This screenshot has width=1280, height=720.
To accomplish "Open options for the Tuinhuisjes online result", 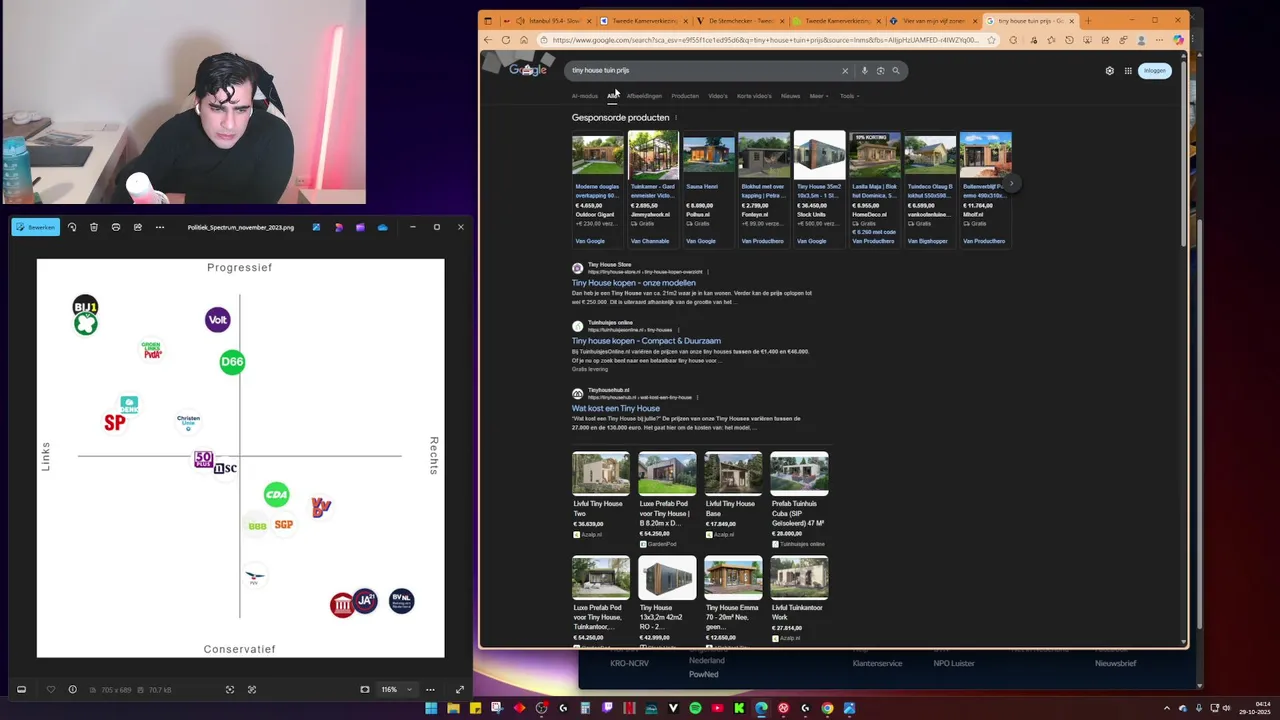I will point(679,330).
